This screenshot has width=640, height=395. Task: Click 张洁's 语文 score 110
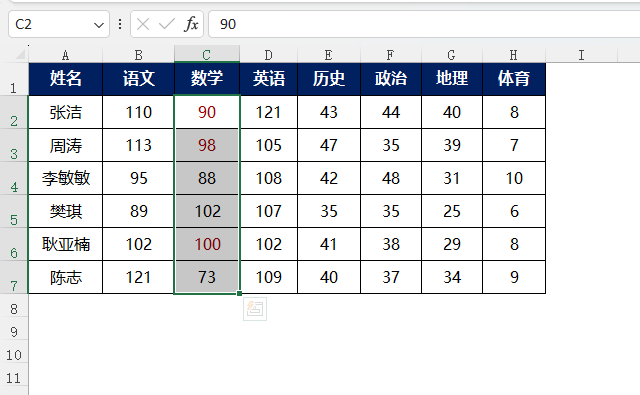pos(138,112)
